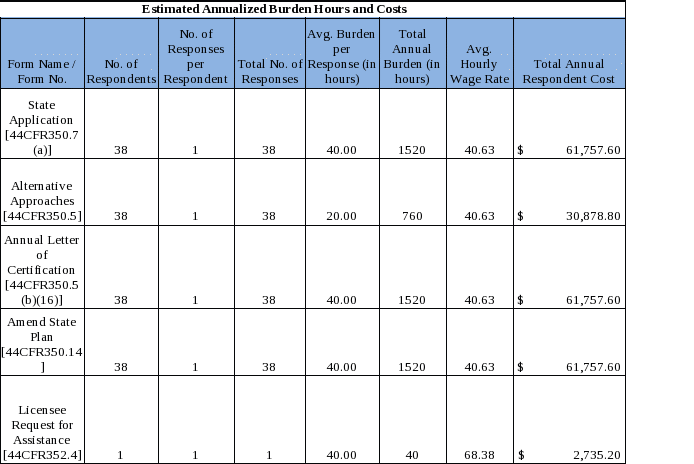This screenshot has height=464, width=694.
Task: Select 'Avg. Burden per Response' header cell
Action: [342, 54]
